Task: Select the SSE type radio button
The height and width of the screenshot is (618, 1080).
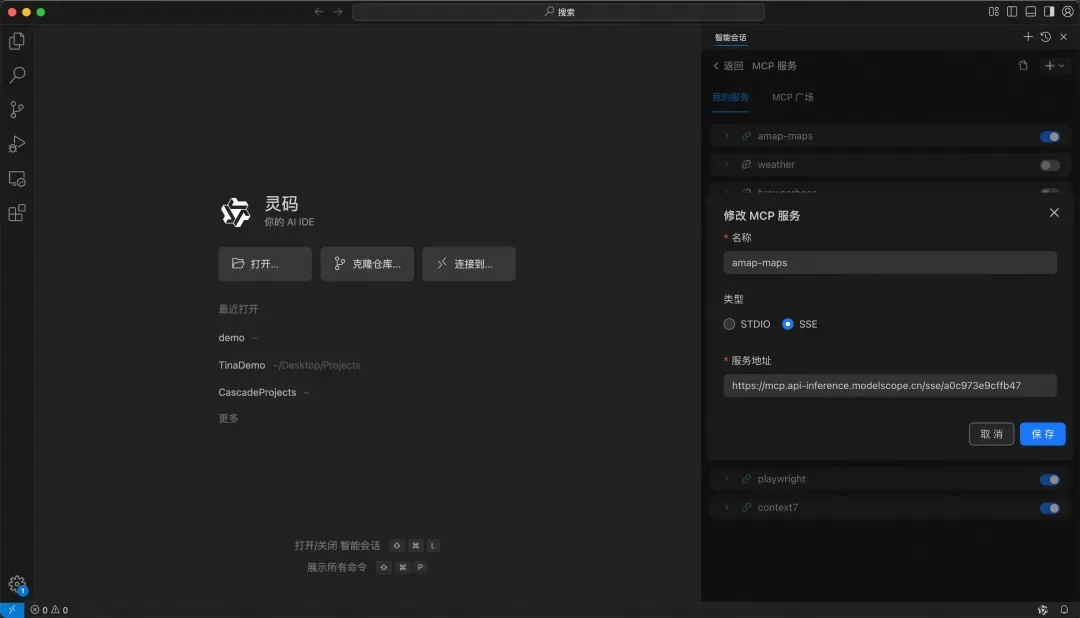Action: [787, 324]
